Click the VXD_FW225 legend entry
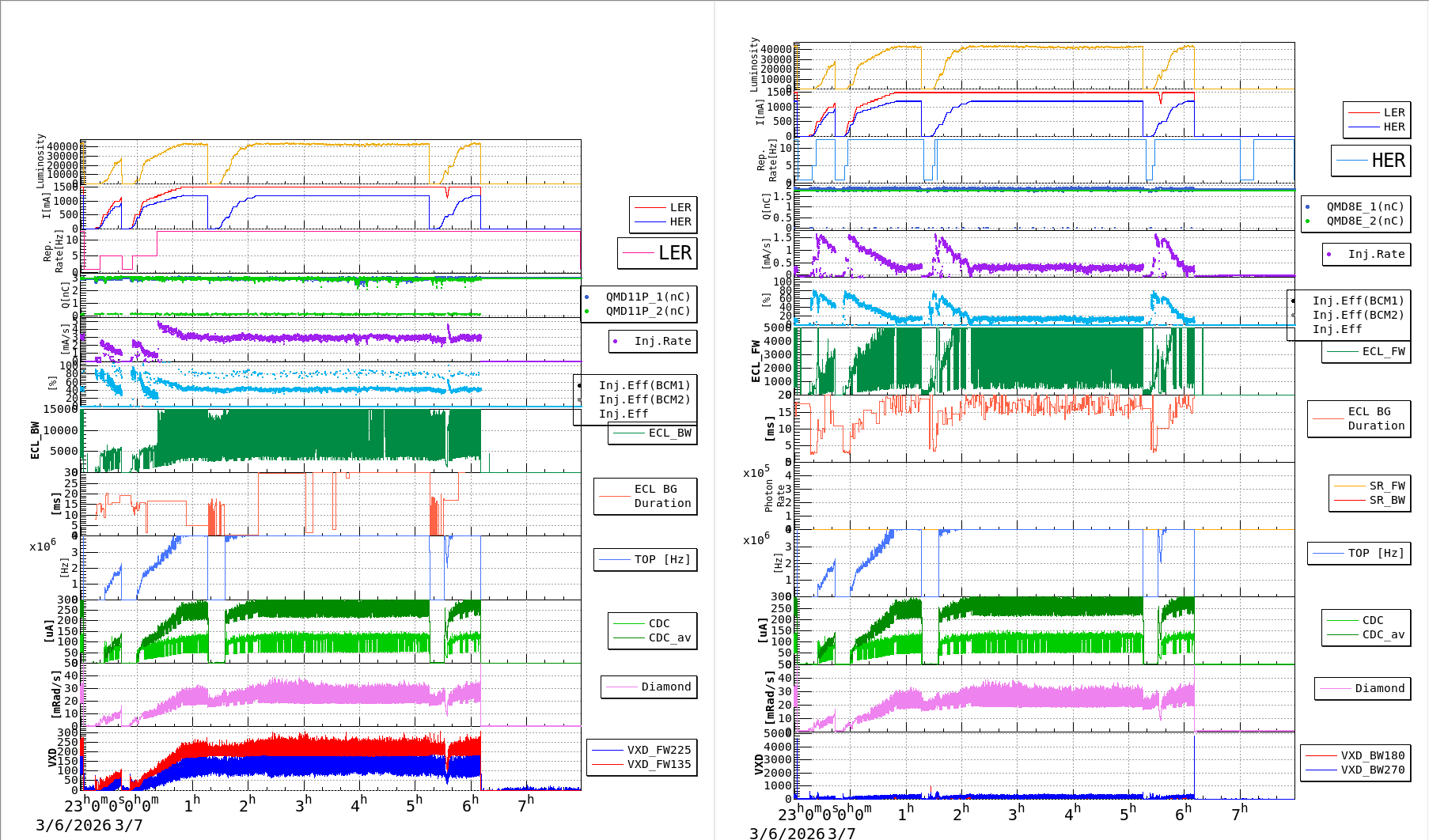This screenshot has height=840, width=1429. [x=642, y=750]
